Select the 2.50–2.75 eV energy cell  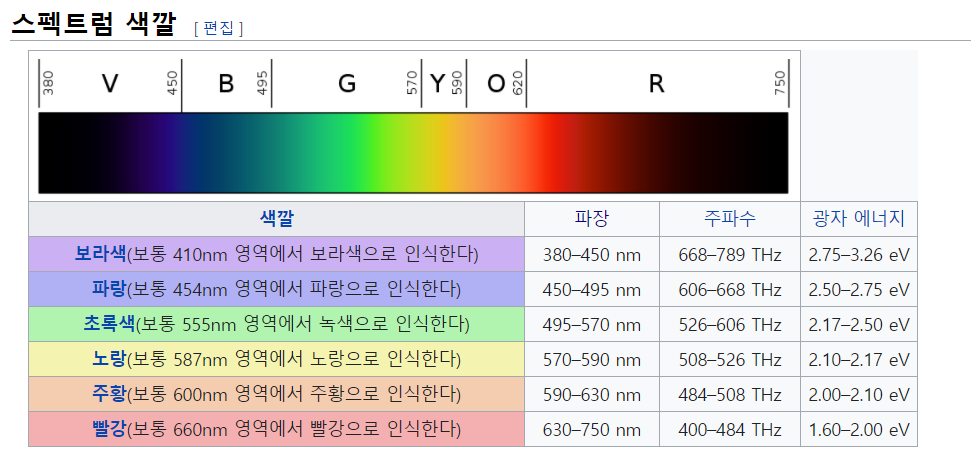click(x=858, y=289)
